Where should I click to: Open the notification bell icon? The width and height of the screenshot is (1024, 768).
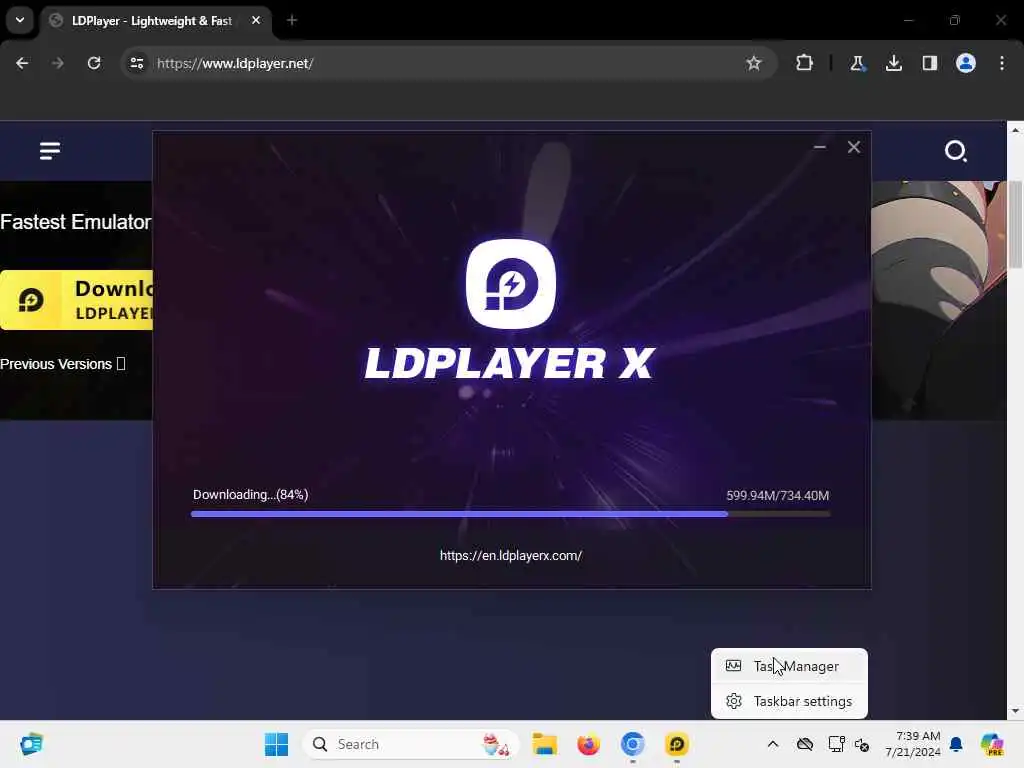956,744
